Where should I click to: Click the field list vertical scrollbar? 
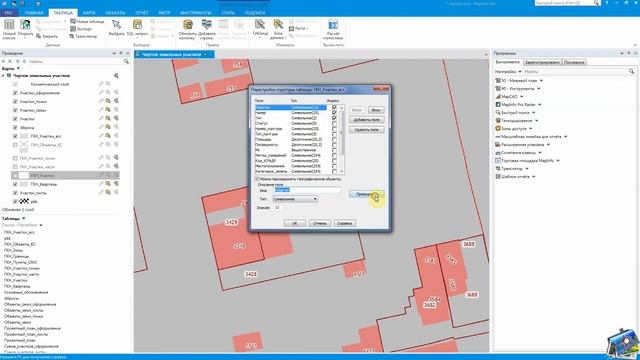[x=342, y=139]
